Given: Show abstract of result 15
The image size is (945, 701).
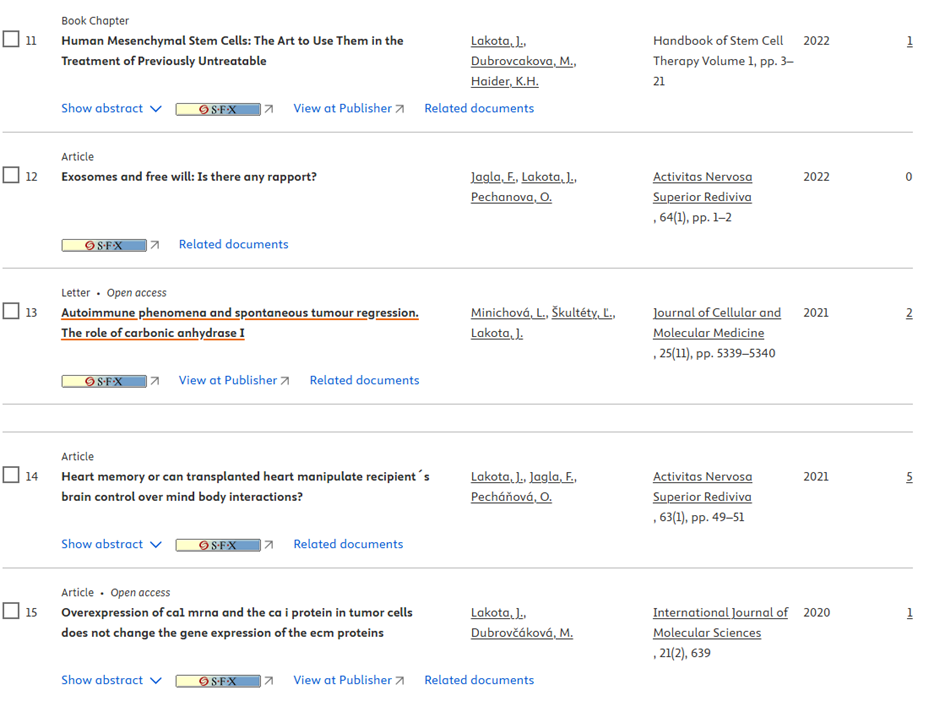Looking at the screenshot, I should pos(110,680).
